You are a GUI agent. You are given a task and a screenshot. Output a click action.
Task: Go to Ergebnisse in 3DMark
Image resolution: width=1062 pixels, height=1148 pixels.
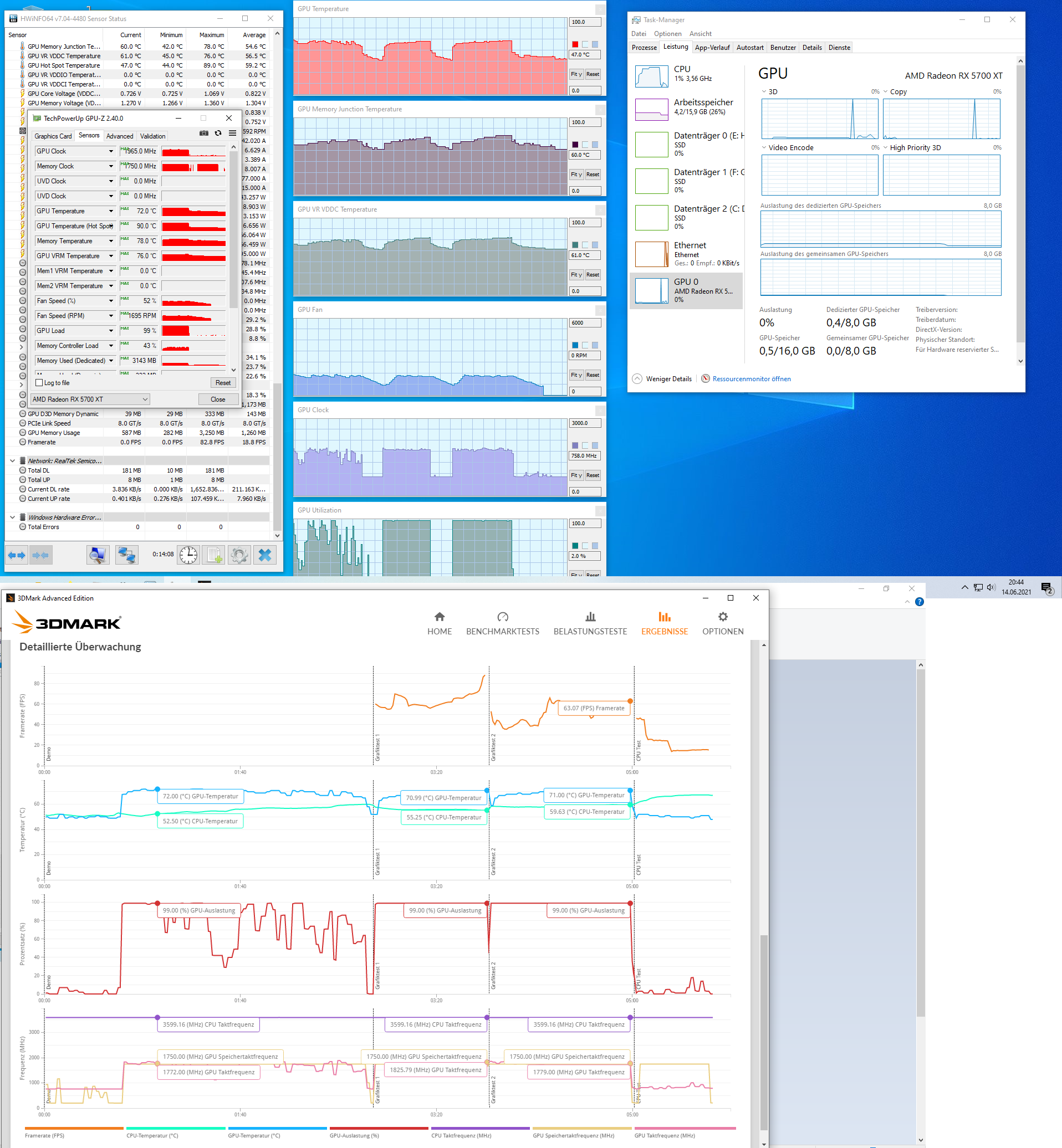click(665, 624)
